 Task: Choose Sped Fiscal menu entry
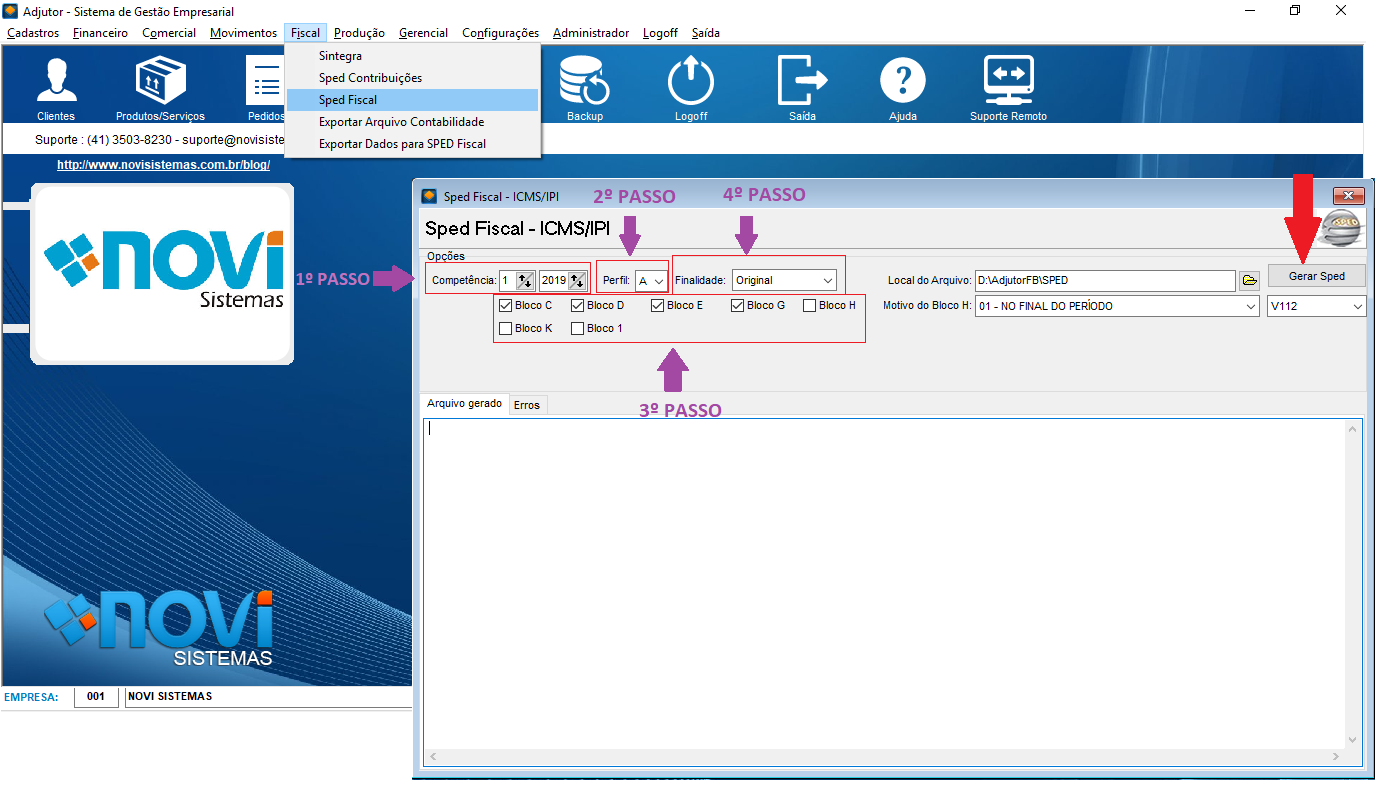pos(412,100)
